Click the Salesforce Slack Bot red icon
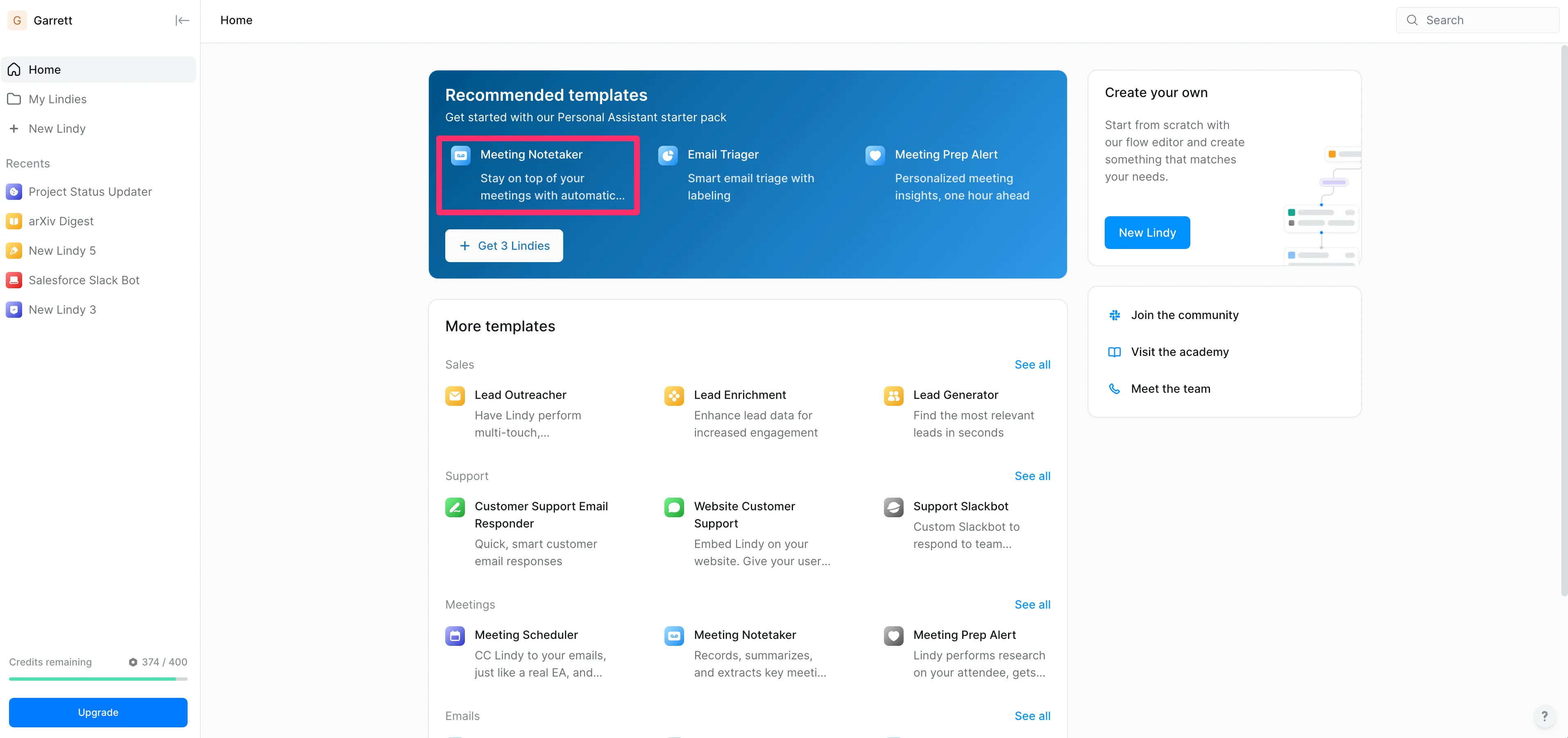 (14, 280)
